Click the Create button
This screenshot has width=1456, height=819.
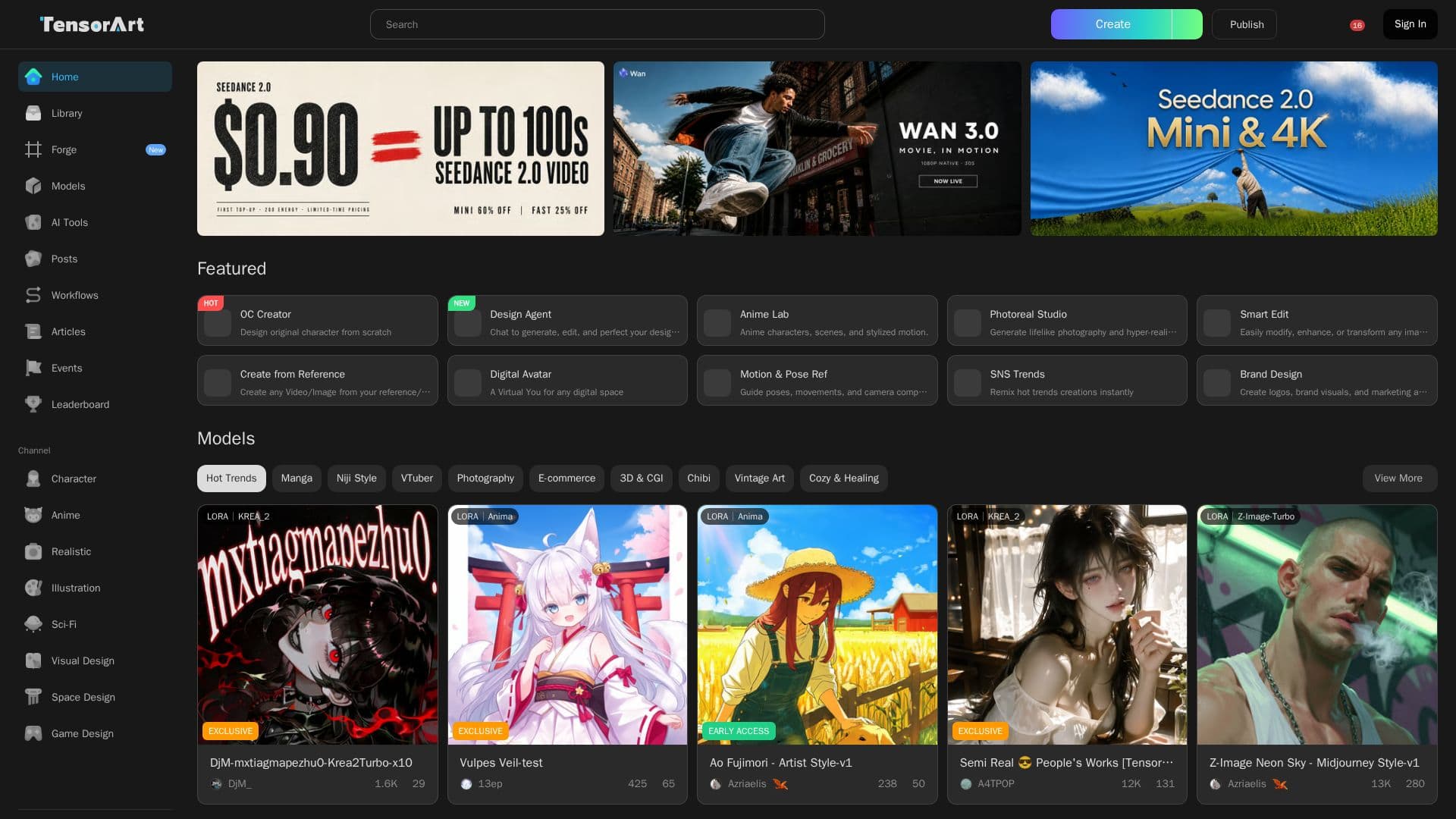coord(1112,24)
